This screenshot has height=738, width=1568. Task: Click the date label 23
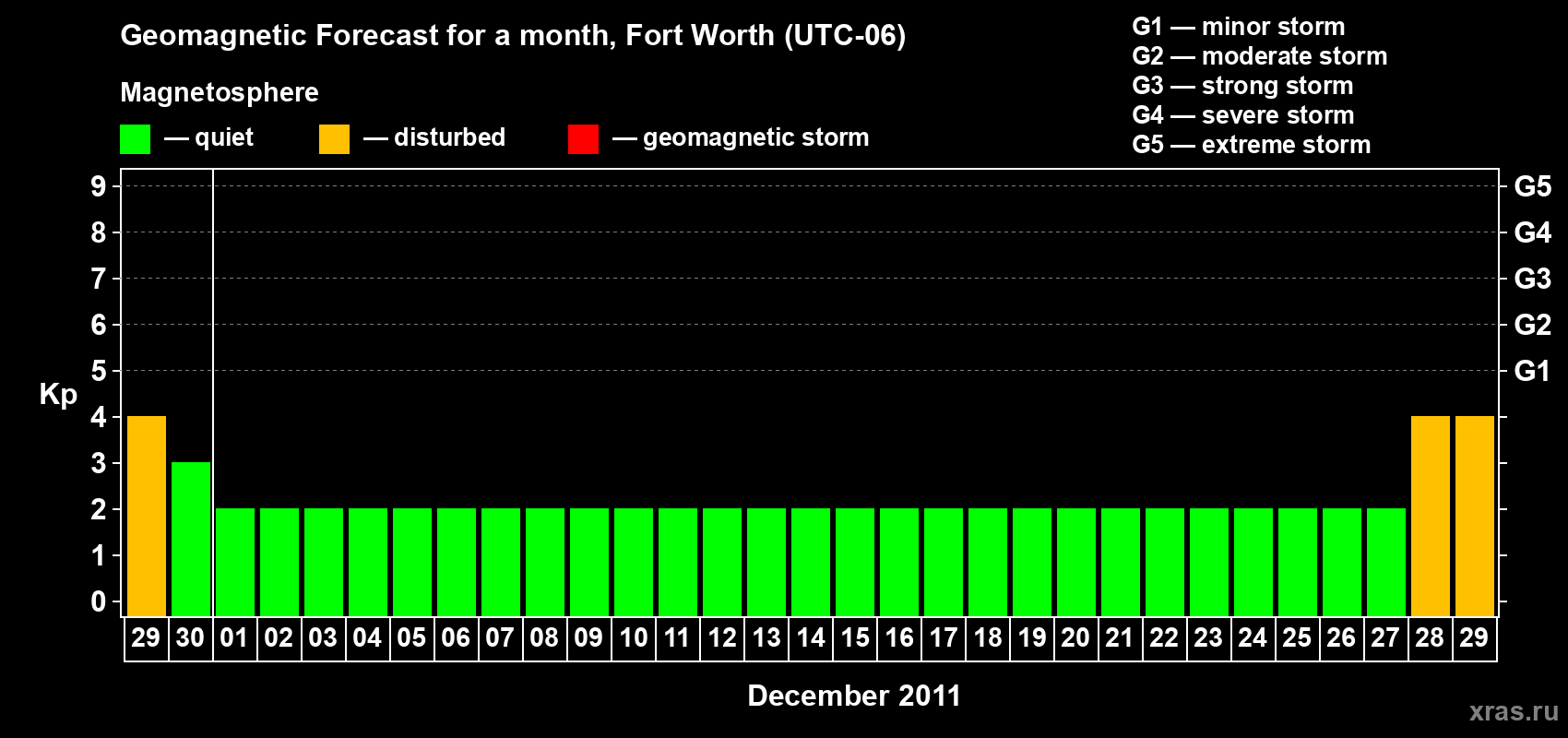tap(1208, 637)
